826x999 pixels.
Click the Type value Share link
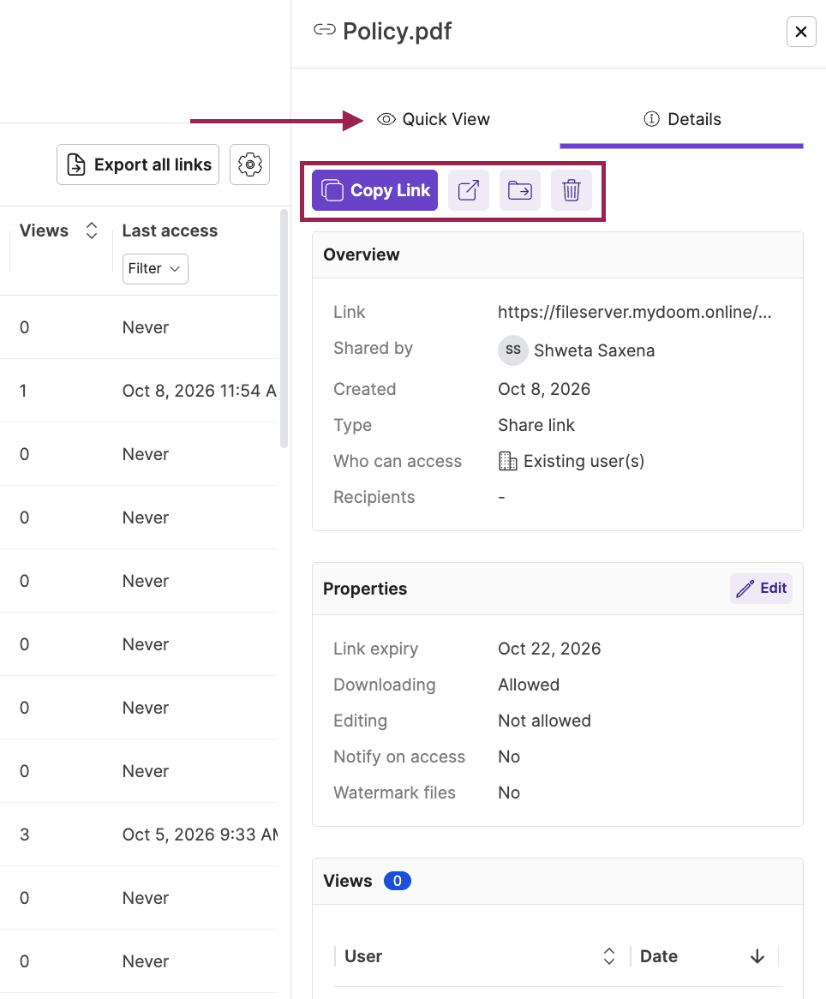point(536,425)
